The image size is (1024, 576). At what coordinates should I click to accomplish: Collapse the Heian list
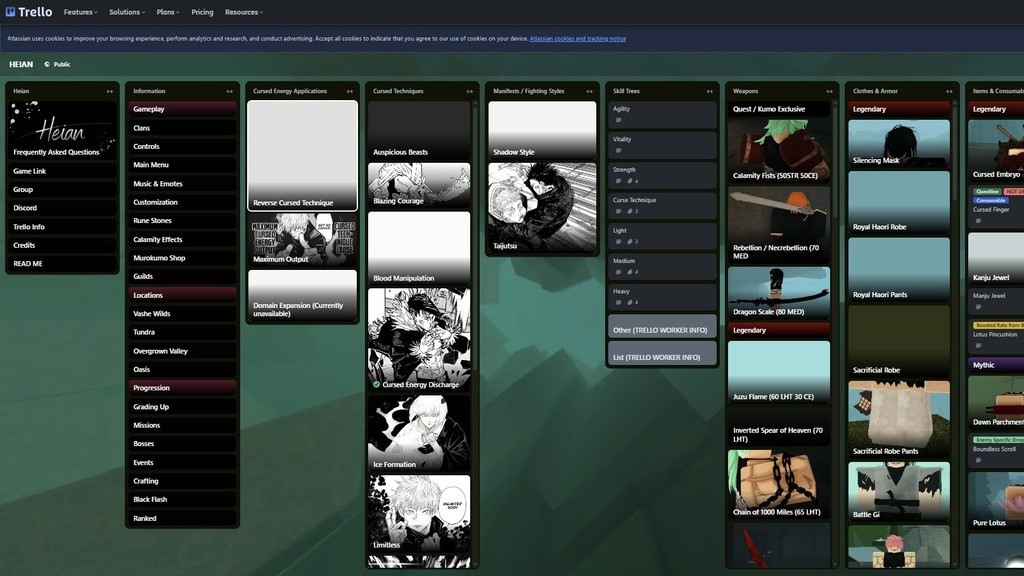click(x=110, y=91)
